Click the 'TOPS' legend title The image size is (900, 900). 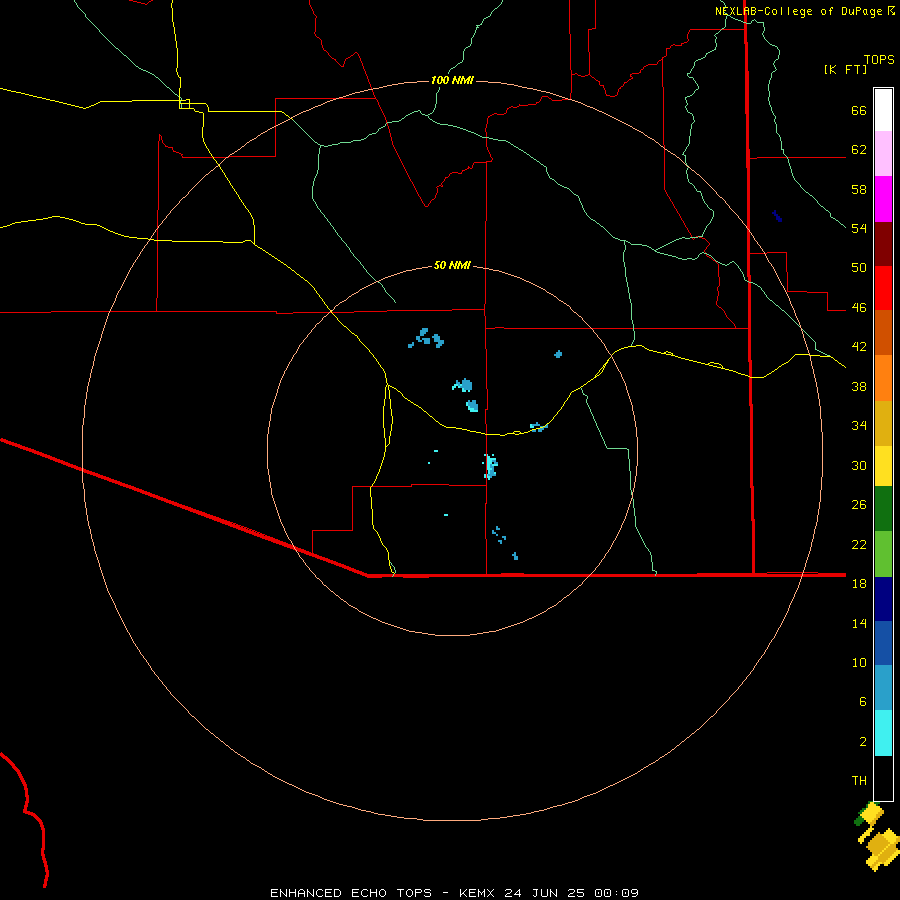[879, 59]
